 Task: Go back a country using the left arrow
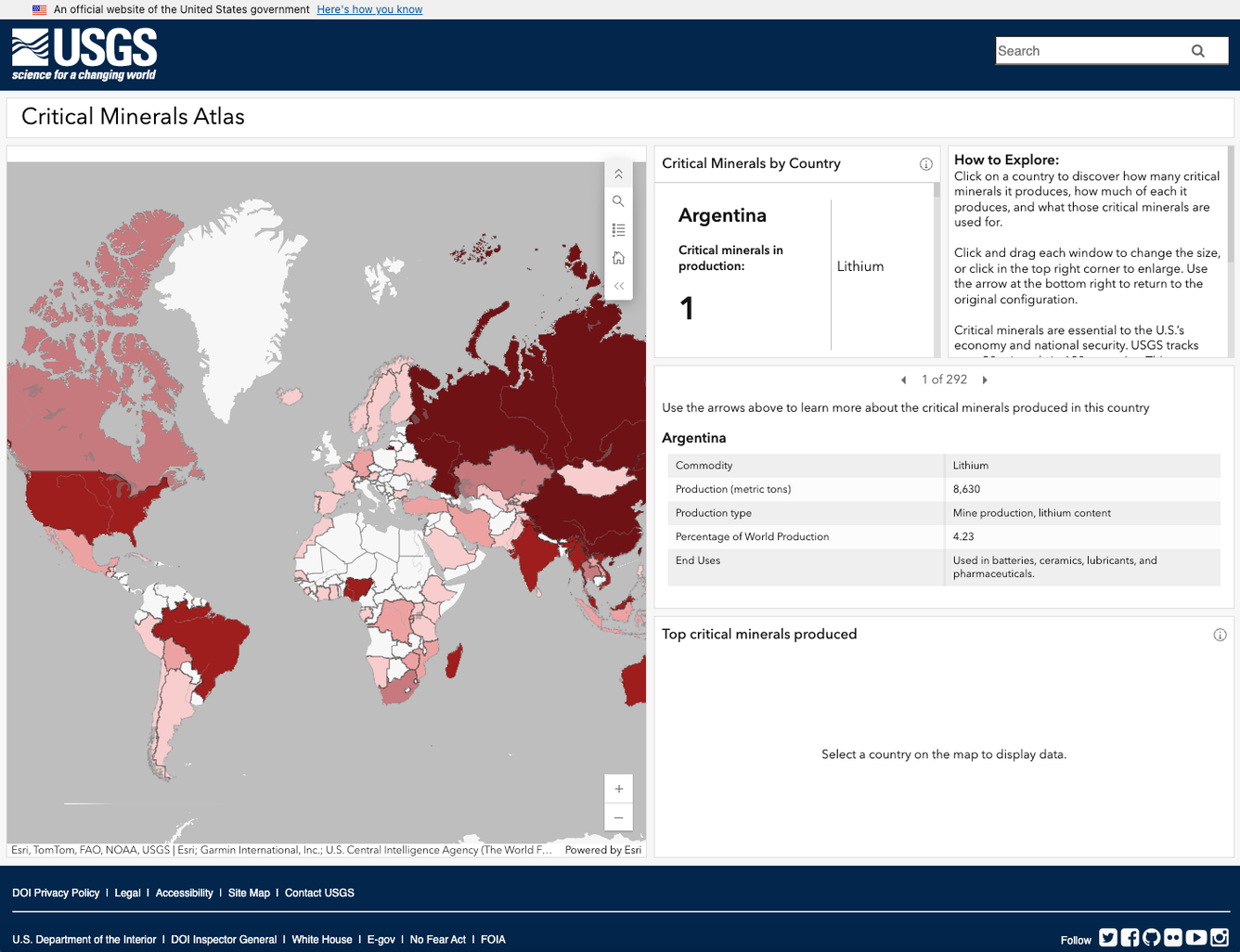point(903,380)
